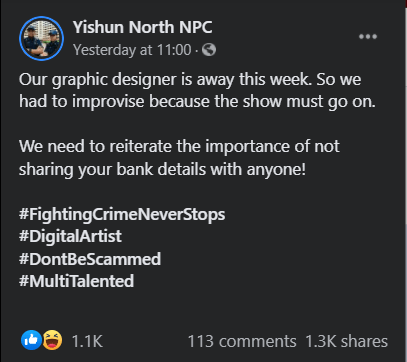The width and height of the screenshot is (407, 362).
Task: Click the Yesterday at 11:00 timestamp
Action: point(132,50)
